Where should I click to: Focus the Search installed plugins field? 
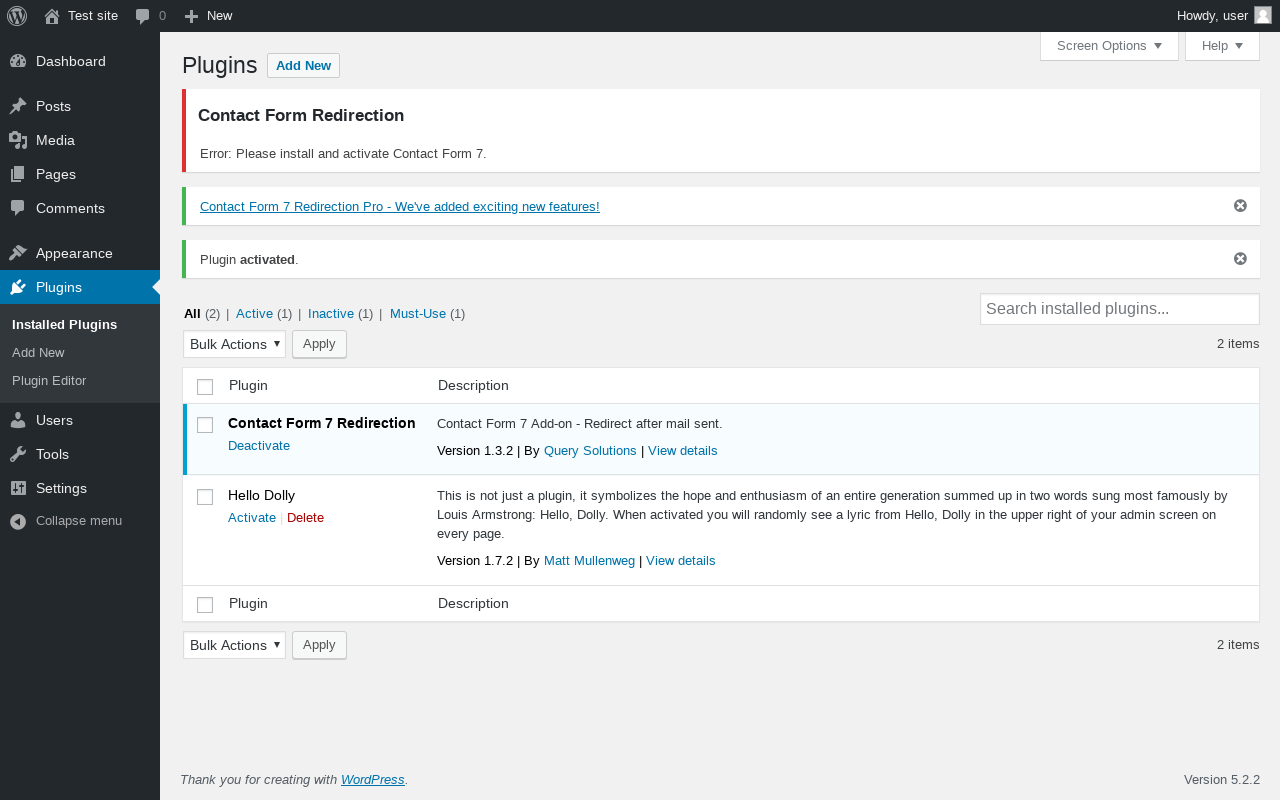click(1119, 309)
